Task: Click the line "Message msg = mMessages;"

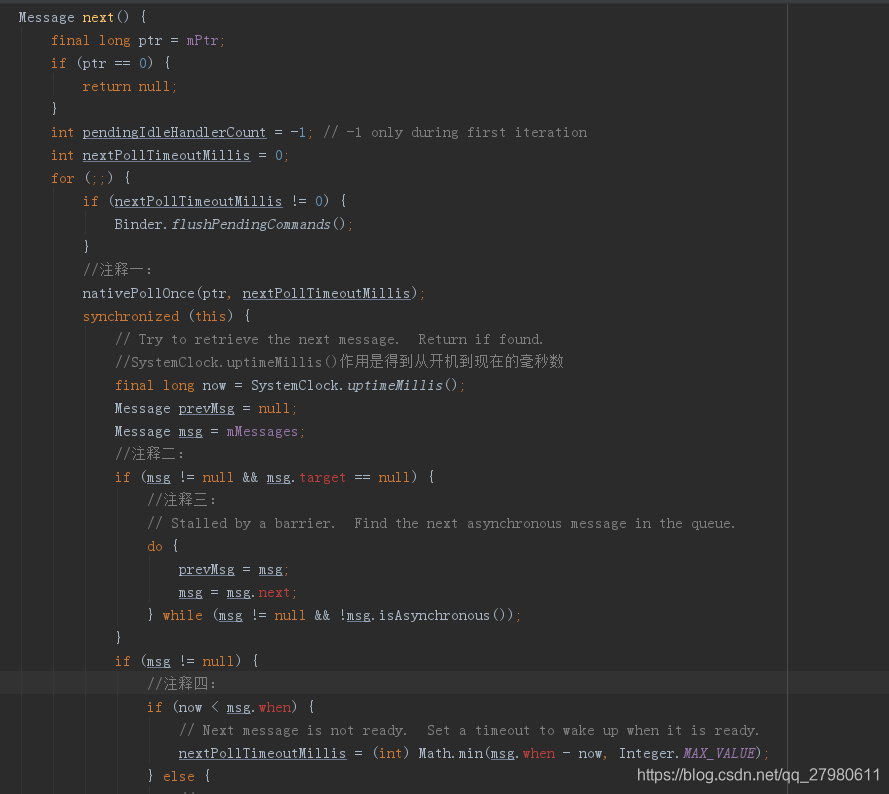Action: click(x=210, y=432)
